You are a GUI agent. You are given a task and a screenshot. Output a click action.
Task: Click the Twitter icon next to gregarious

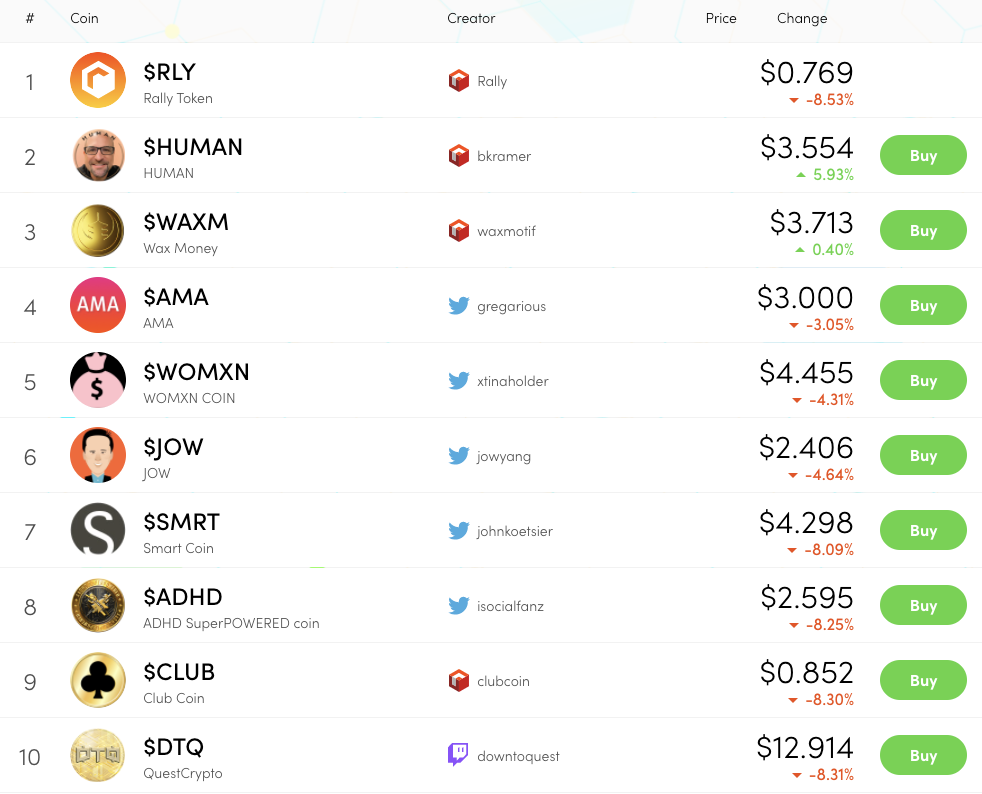coord(458,306)
